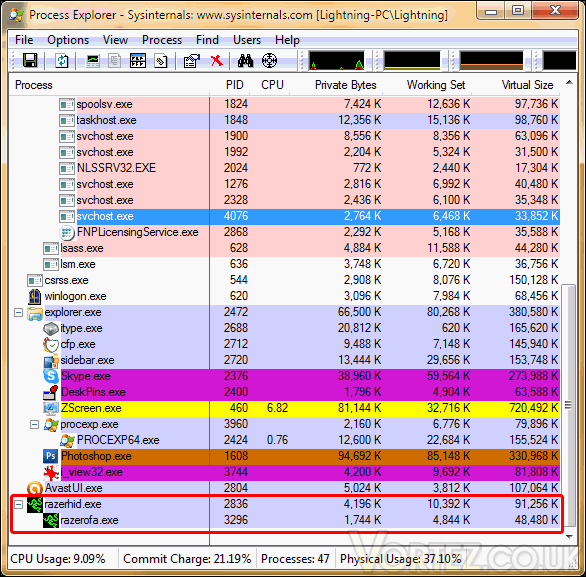586x577 pixels.
Task: Click the Photoshop.exe Ps icon
Action: click(51, 456)
